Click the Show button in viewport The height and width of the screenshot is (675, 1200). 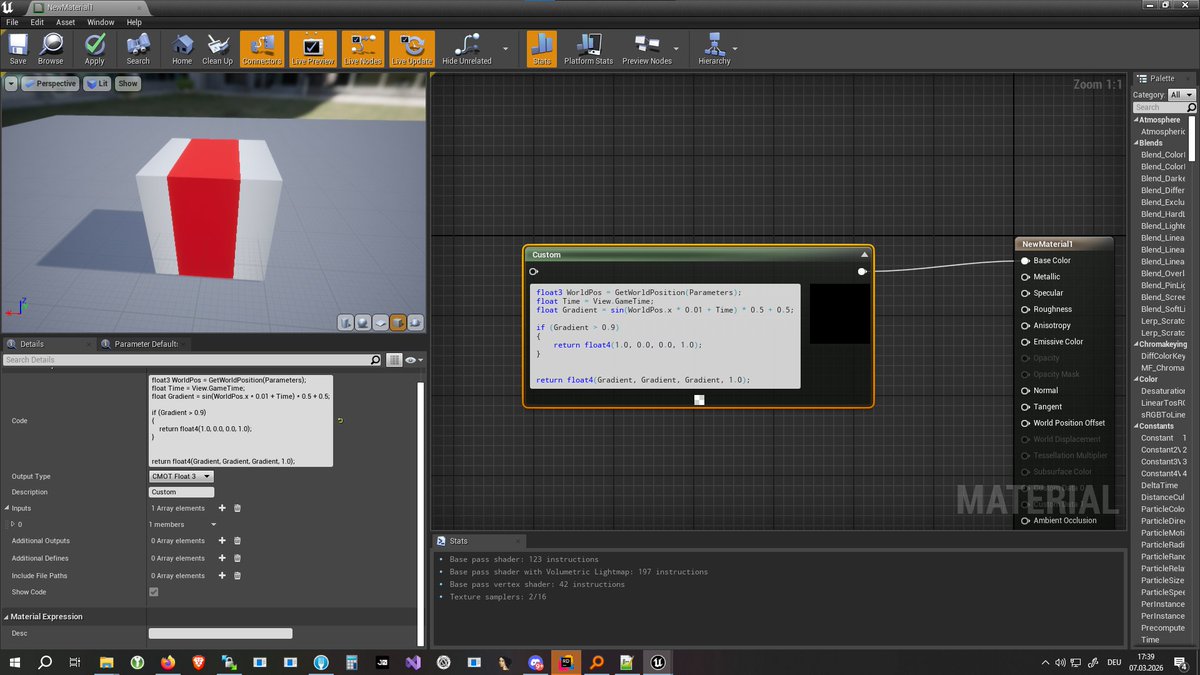(128, 84)
